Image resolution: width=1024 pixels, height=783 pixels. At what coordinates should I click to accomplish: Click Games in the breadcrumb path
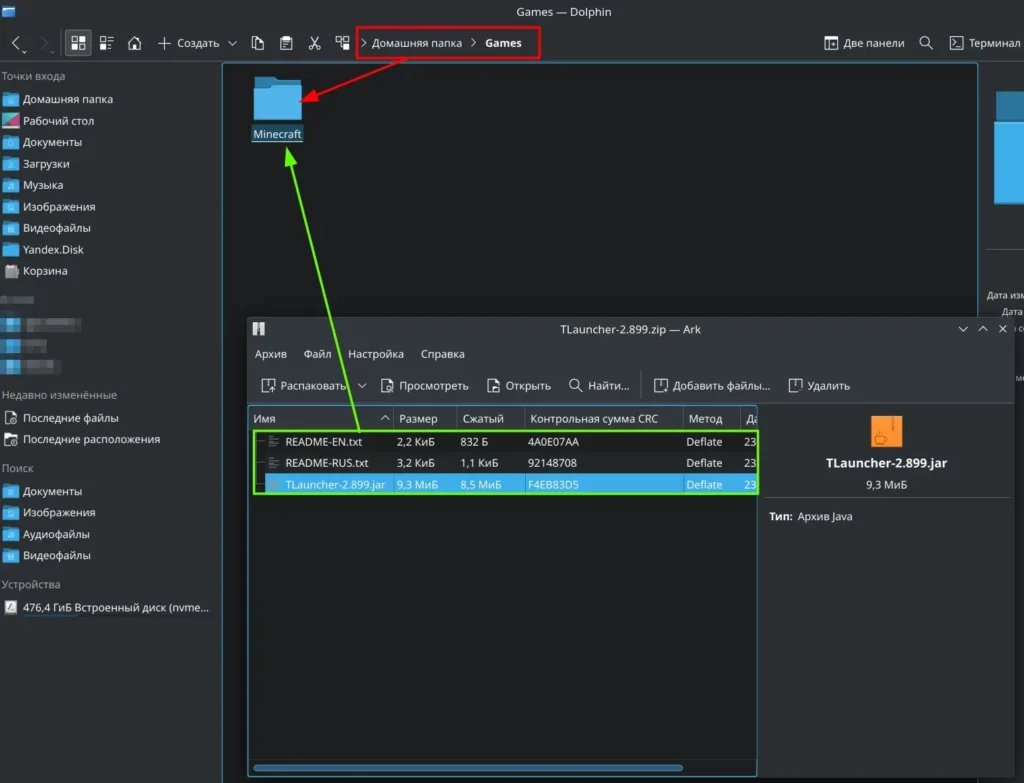pyautogui.click(x=503, y=43)
